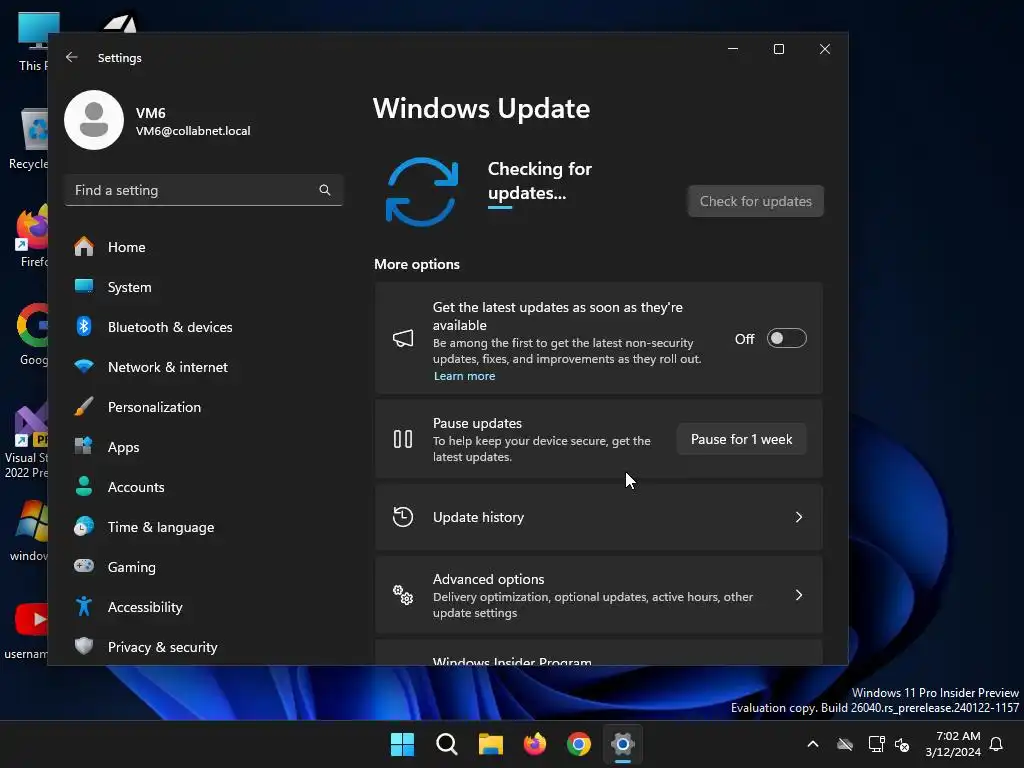
Task: Click Pause for 1 week button
Action: point(741,439)
